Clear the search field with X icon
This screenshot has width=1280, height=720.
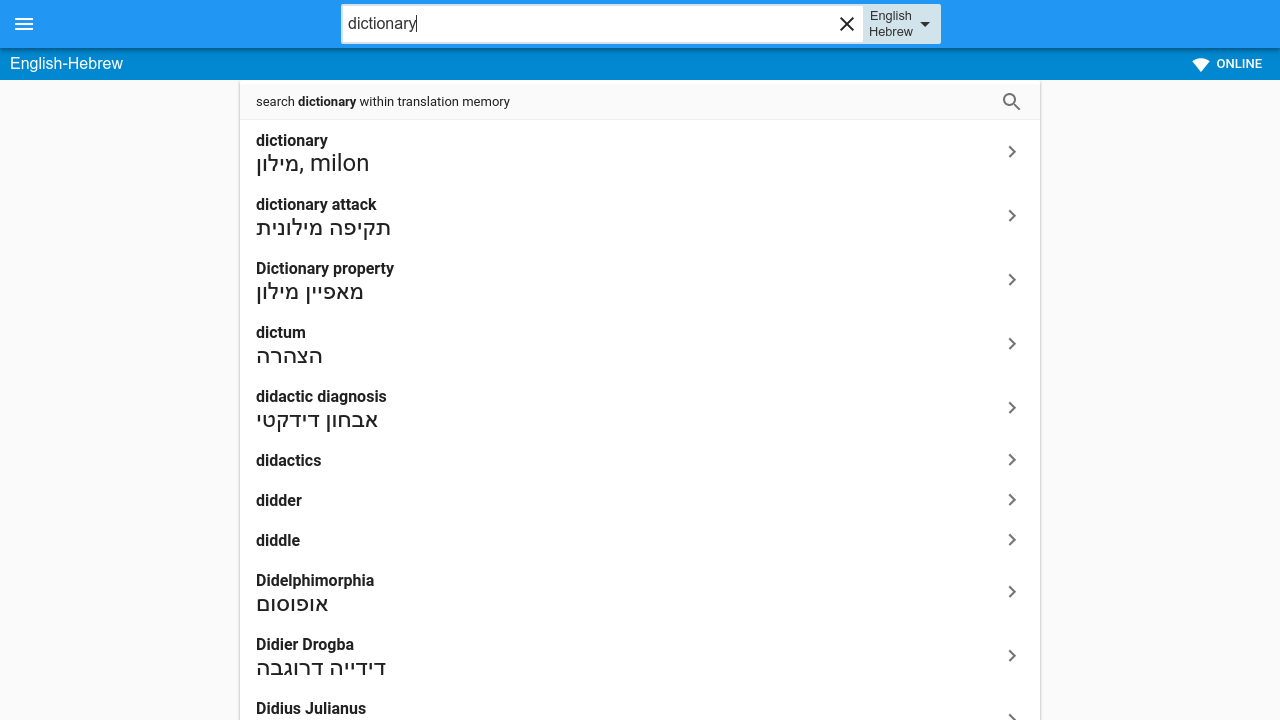pos(847,24)
